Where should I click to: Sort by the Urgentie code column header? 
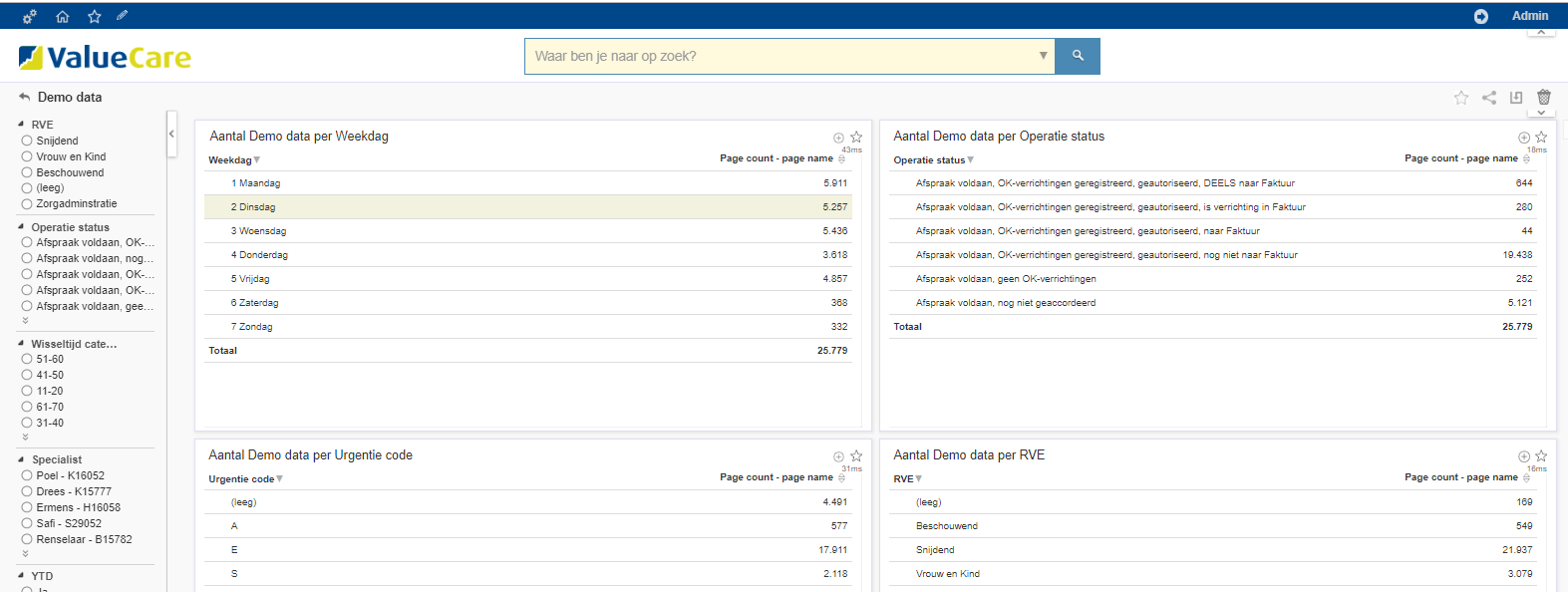coord(241,479)
